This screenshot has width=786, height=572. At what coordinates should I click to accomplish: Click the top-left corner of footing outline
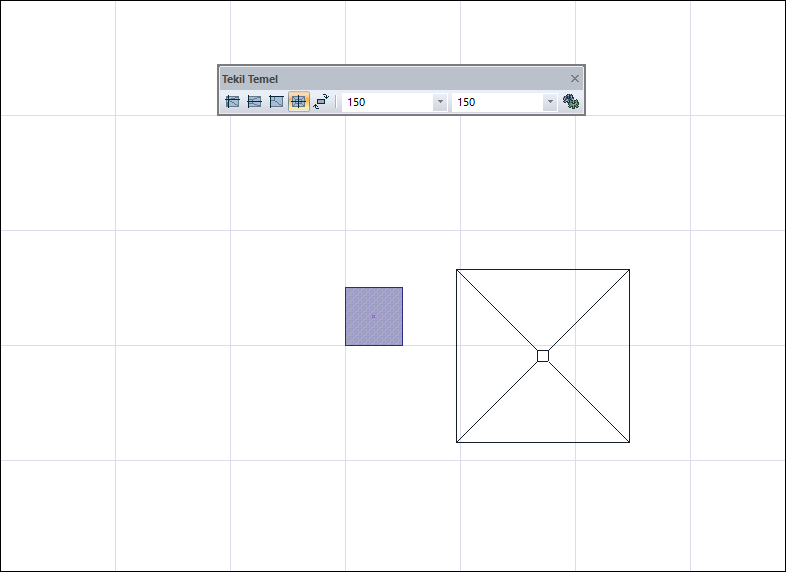[457, 270]
